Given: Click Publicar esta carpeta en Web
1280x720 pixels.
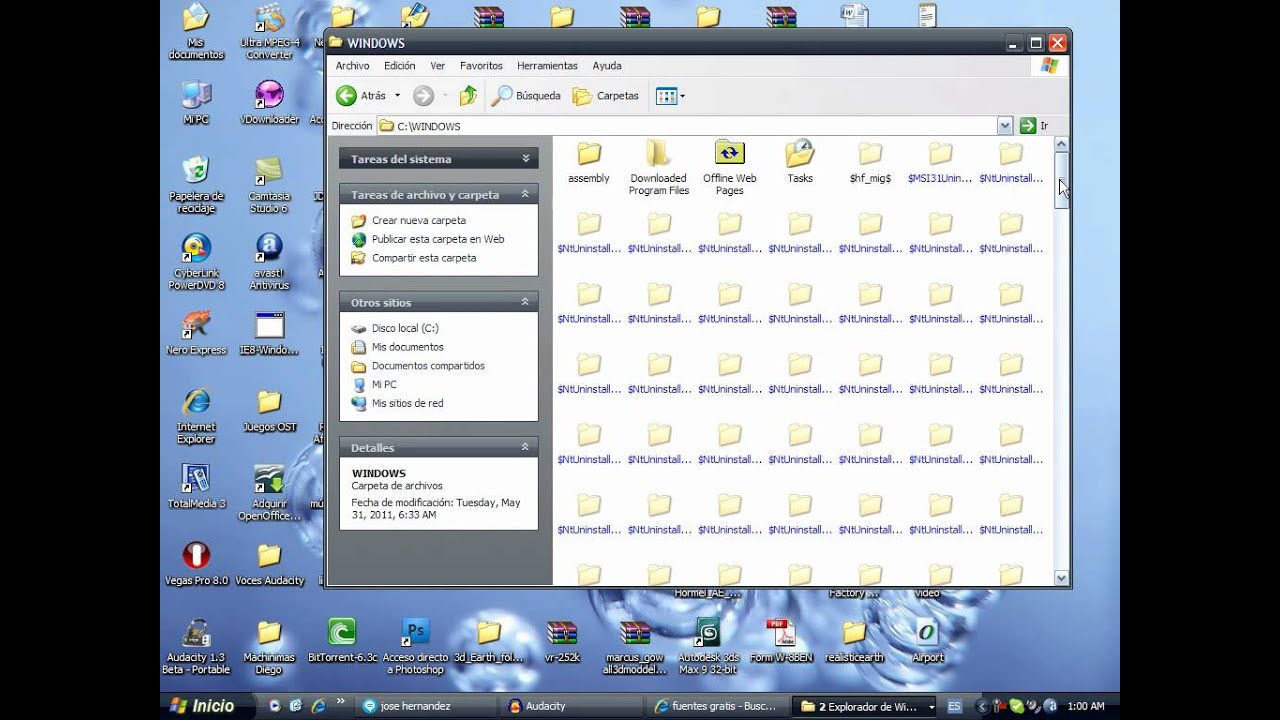Looking at the screenshot, I should pos(438,239).
